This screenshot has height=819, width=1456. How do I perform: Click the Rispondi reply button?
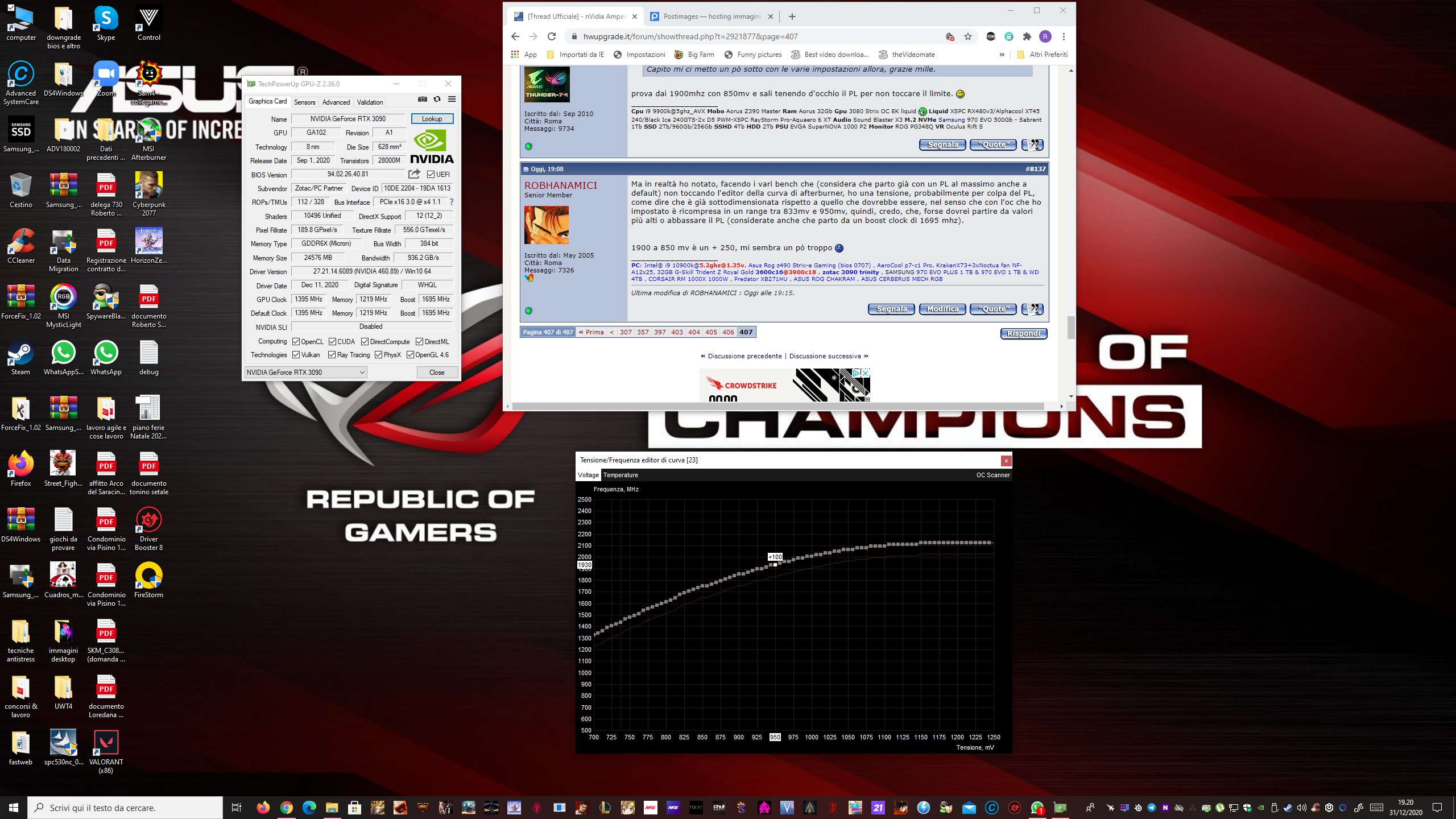point(1023,333)
